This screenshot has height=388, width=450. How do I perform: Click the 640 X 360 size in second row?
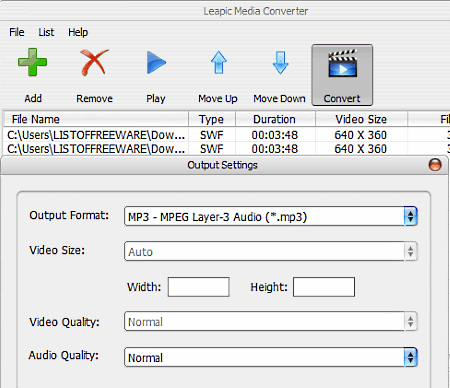point(361,149)
